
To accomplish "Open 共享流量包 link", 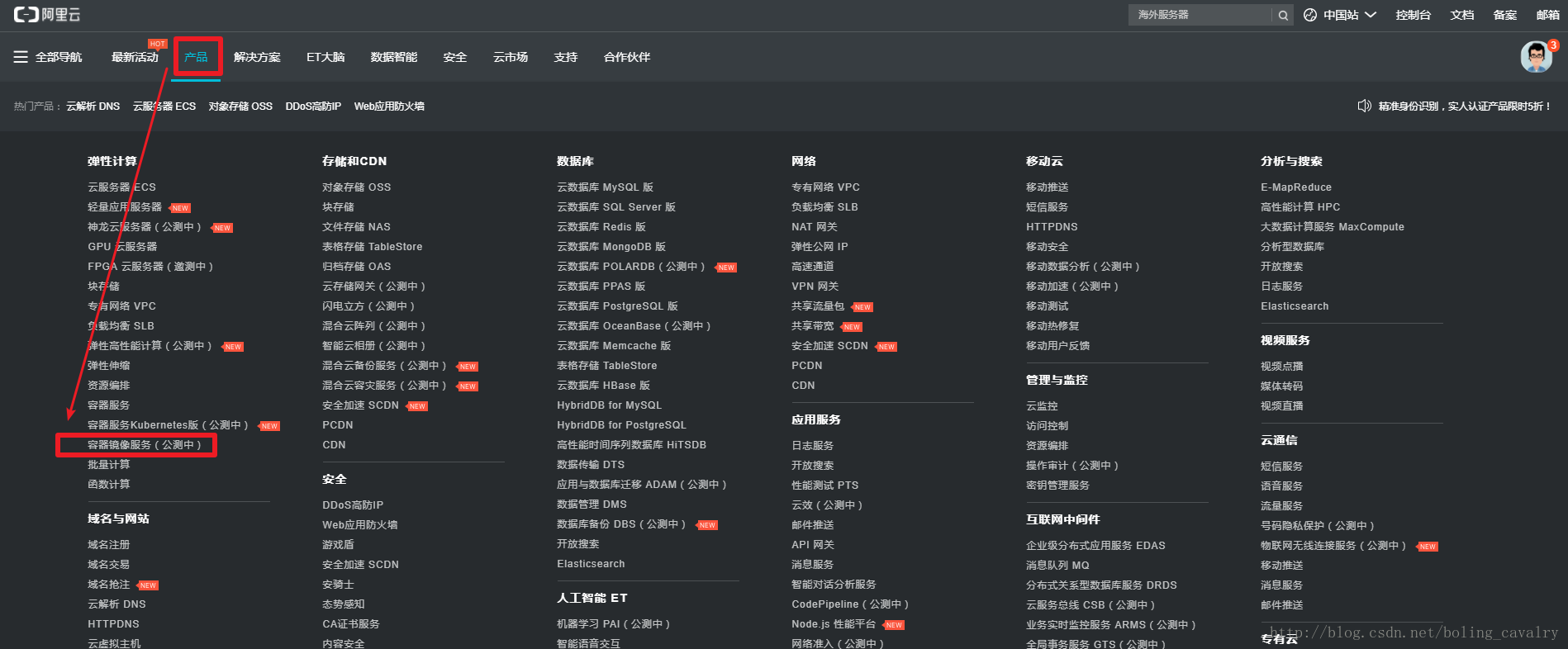I will (x=818, y=306).
